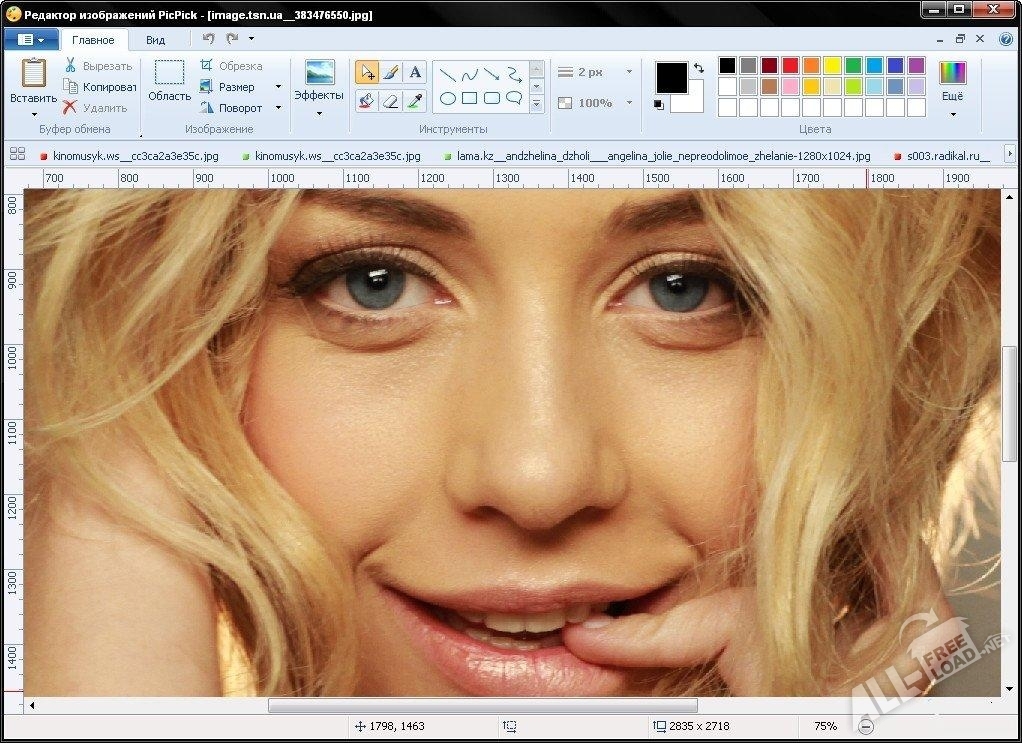Viewport: 1022px width, 743px height.
Task: Reset colors to default black and white
Action: (x=659, y=104)
